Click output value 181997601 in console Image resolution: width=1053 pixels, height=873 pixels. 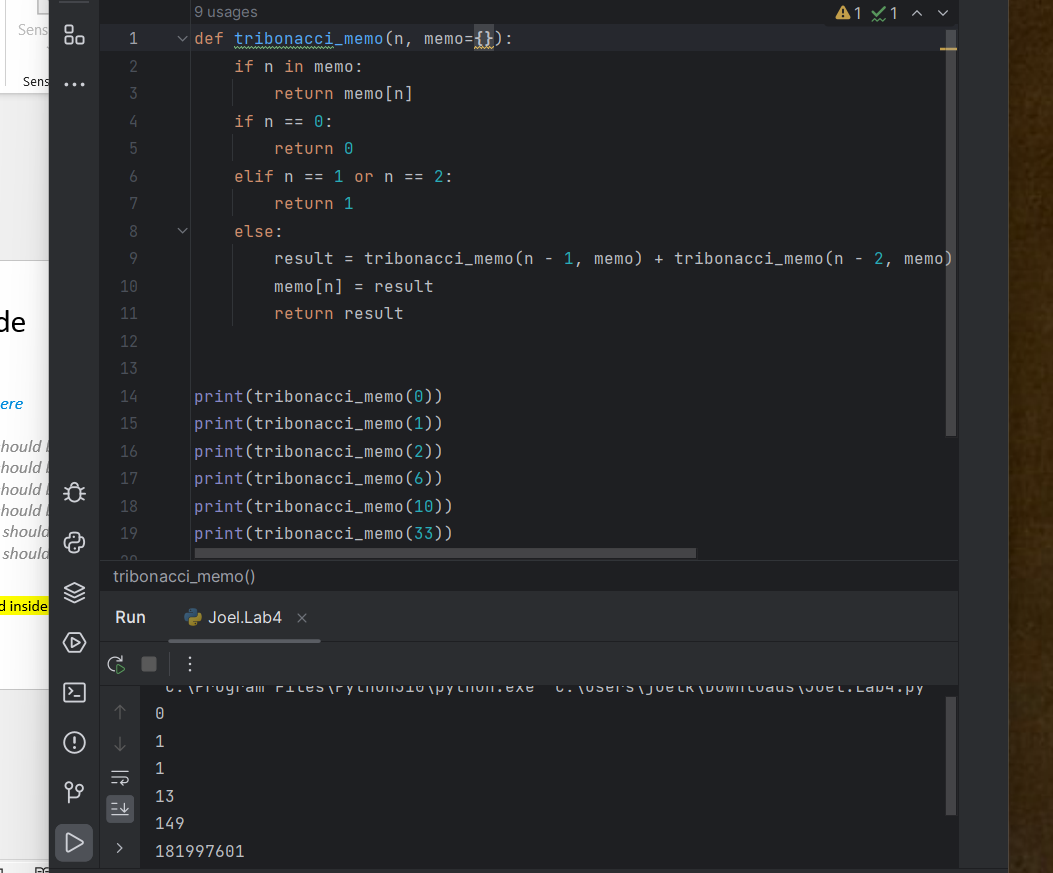click(x=199, y=852)
